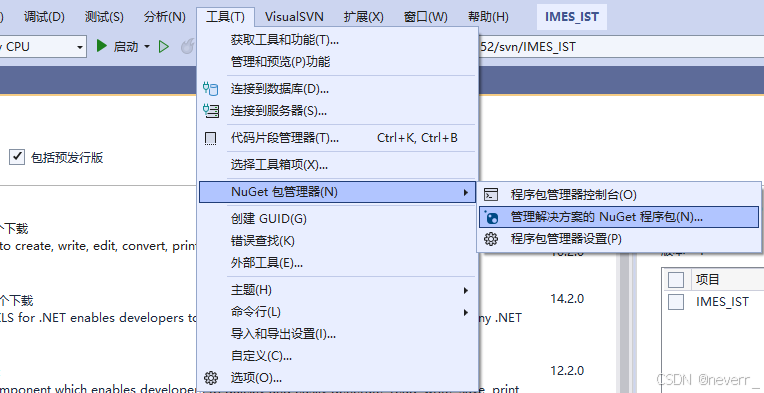This screenshot has height=393, width=764.
Task: Click the outlined Start Without Debugging arrow
Action: [x=164, y=47]
